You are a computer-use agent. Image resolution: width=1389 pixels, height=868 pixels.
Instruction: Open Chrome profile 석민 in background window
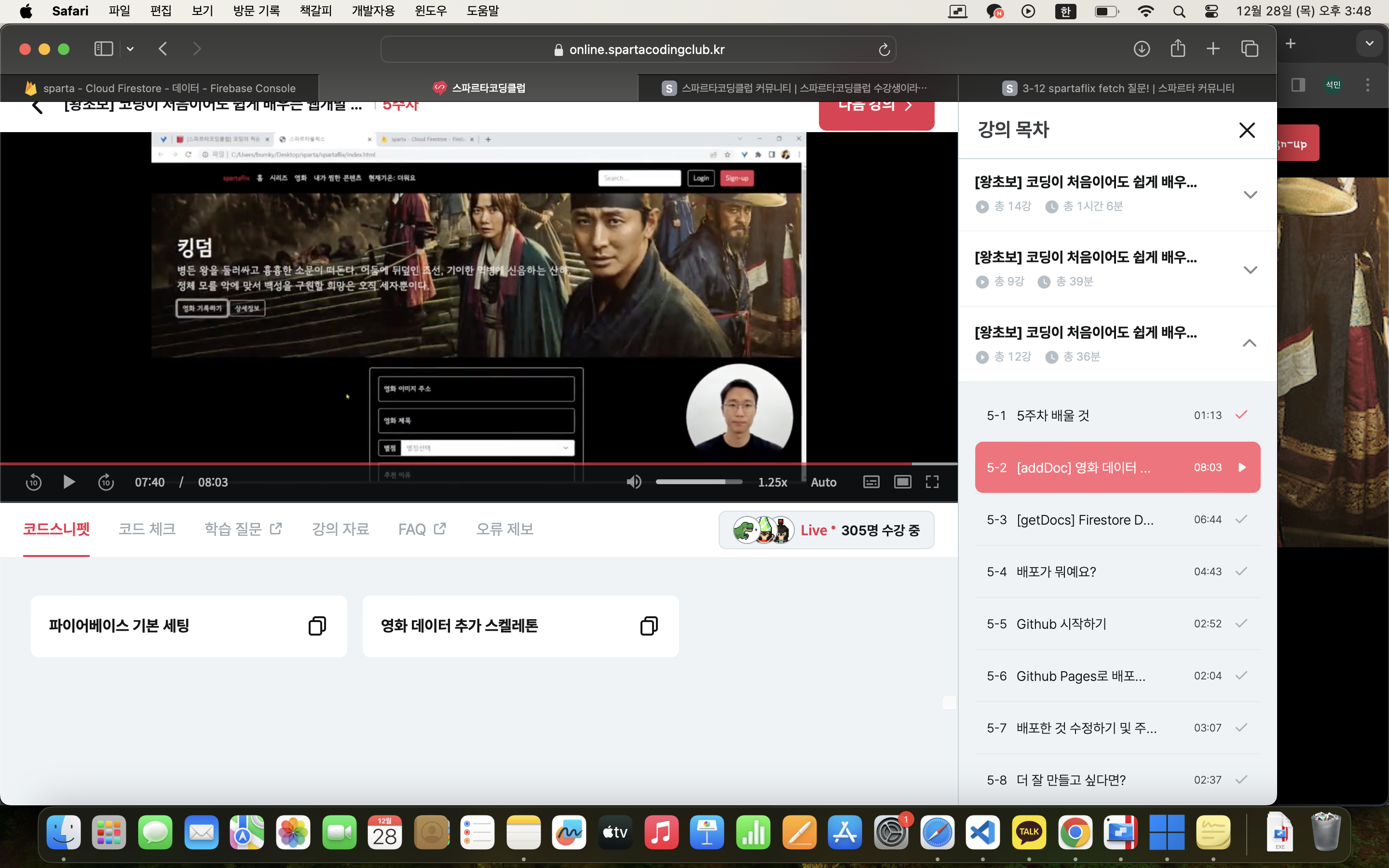click(x=1333, y=85)
